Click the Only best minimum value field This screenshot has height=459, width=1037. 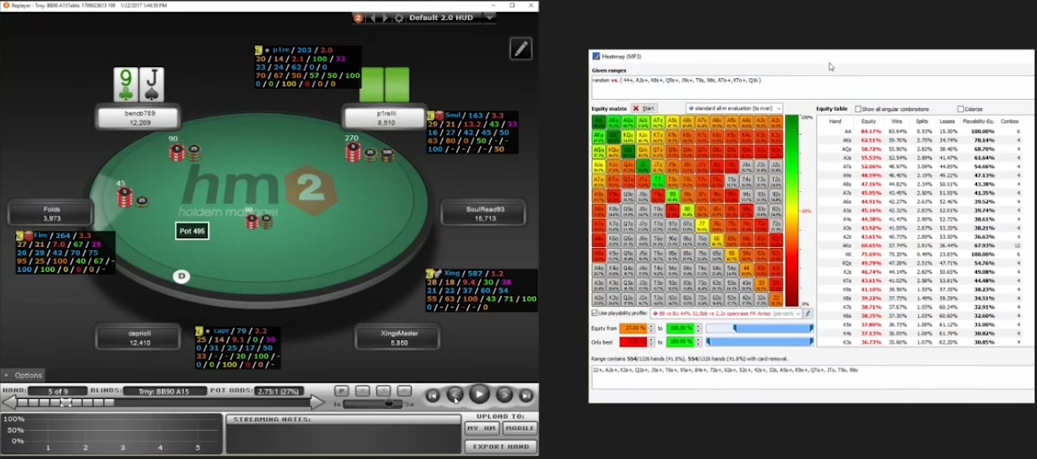(636, 342)
